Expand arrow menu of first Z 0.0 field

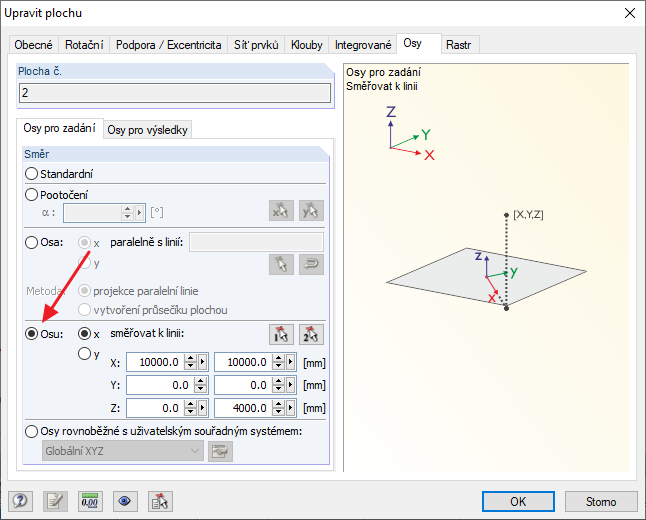[x=202, y=408]
